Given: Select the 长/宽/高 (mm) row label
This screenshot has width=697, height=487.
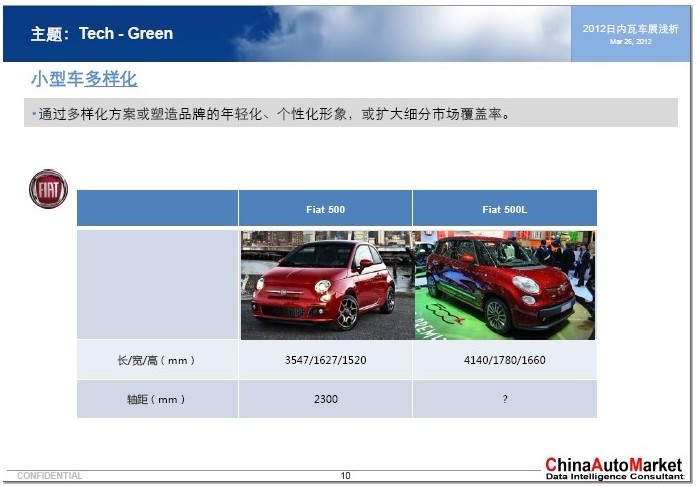Looking at the screenshot, I should pos(157,360).
